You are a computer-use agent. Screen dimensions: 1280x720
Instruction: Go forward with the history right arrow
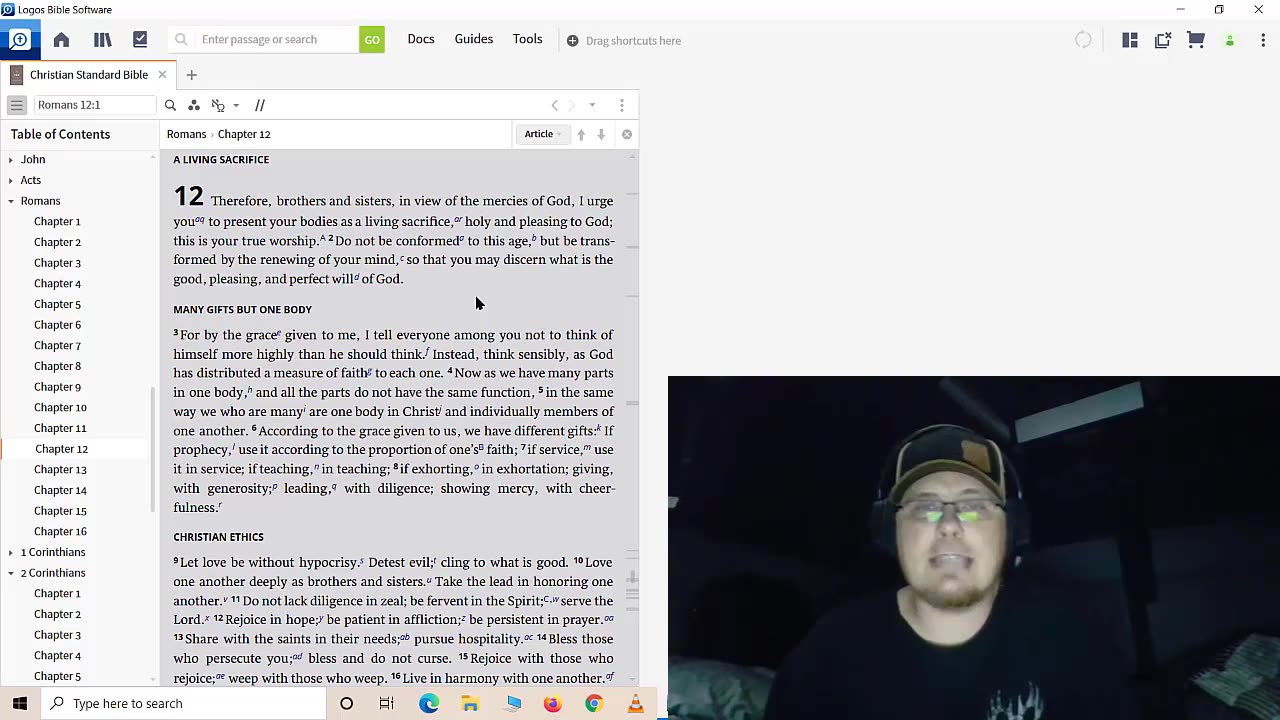[573, 105]
